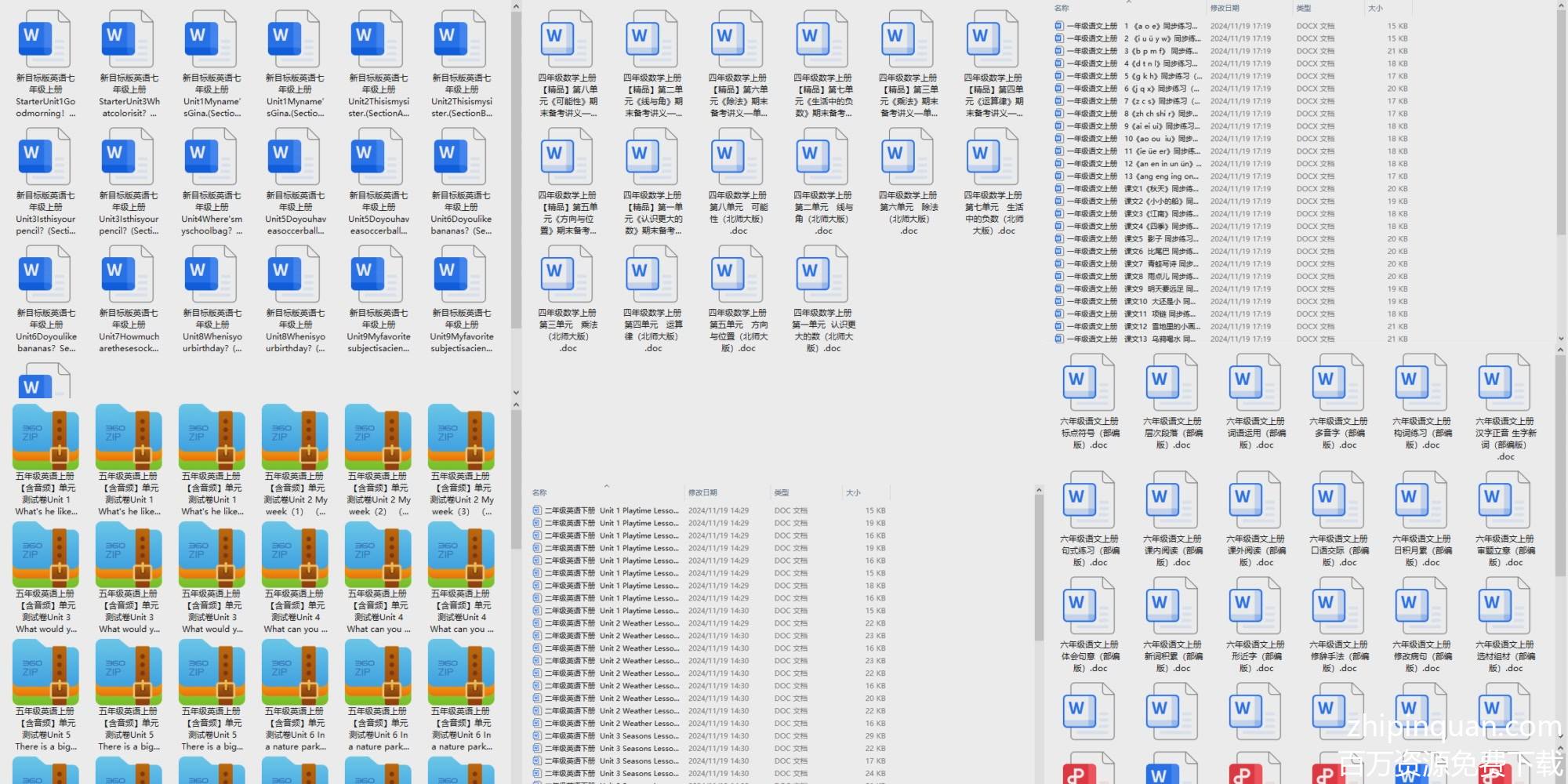Click scroll-down arrow of 一年级语文 file list
The image size is (1568, 784).
(1560, 339)
